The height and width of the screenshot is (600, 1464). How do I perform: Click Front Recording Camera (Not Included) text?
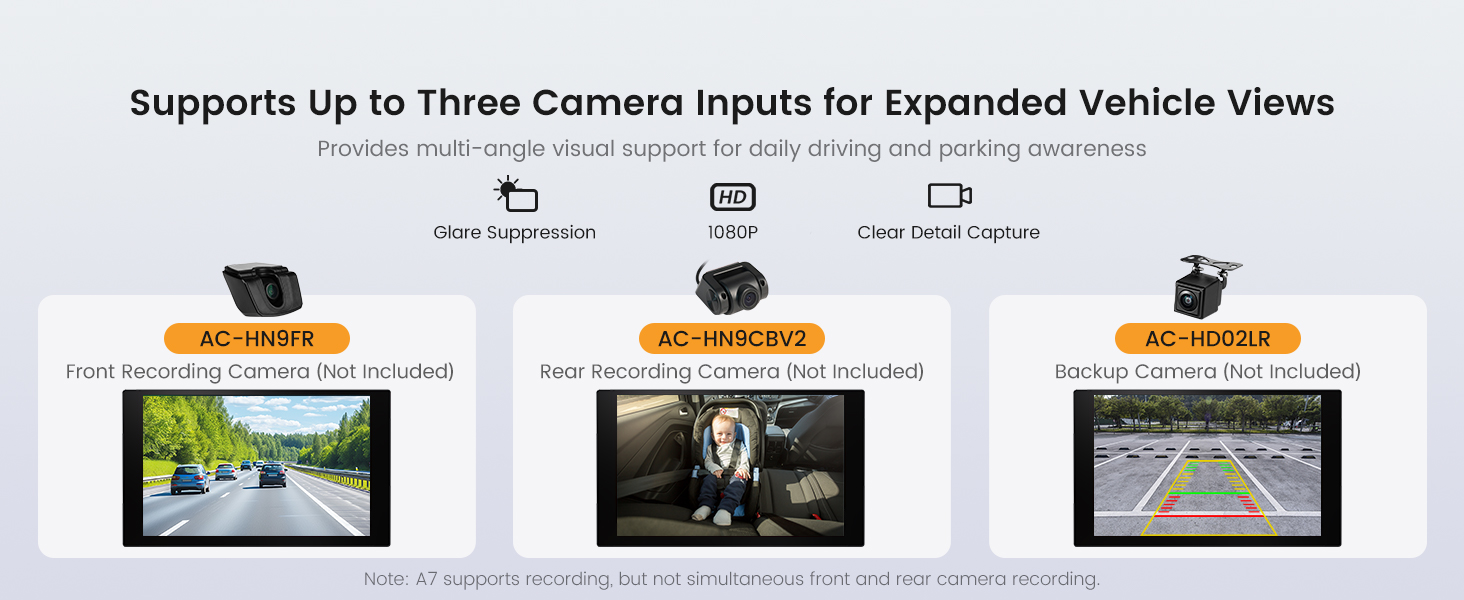coord(260,372)
